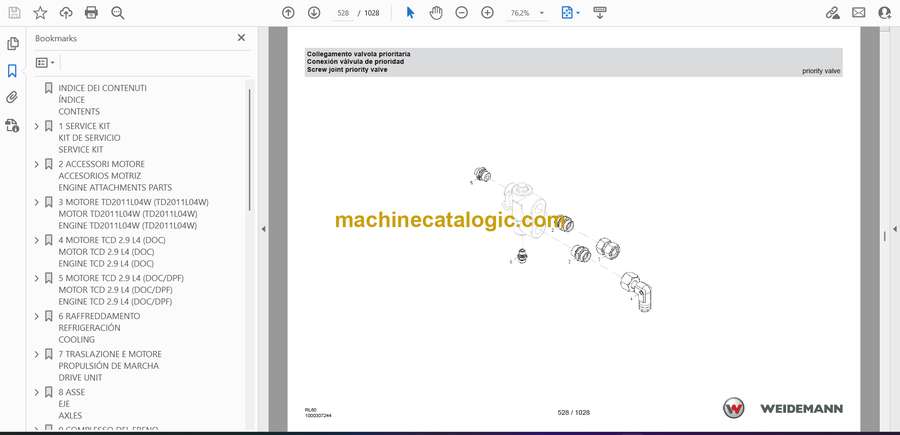Collapse the left navigation pane arrow
Image resolution: width=900 pixels, height=435 pixels.
(263, 229)
